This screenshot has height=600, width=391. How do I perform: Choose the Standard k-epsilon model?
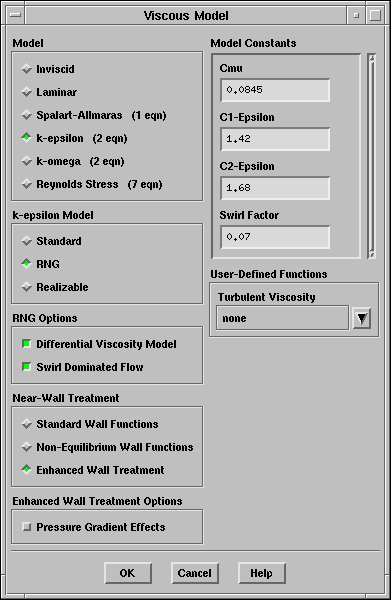point(51,241)
